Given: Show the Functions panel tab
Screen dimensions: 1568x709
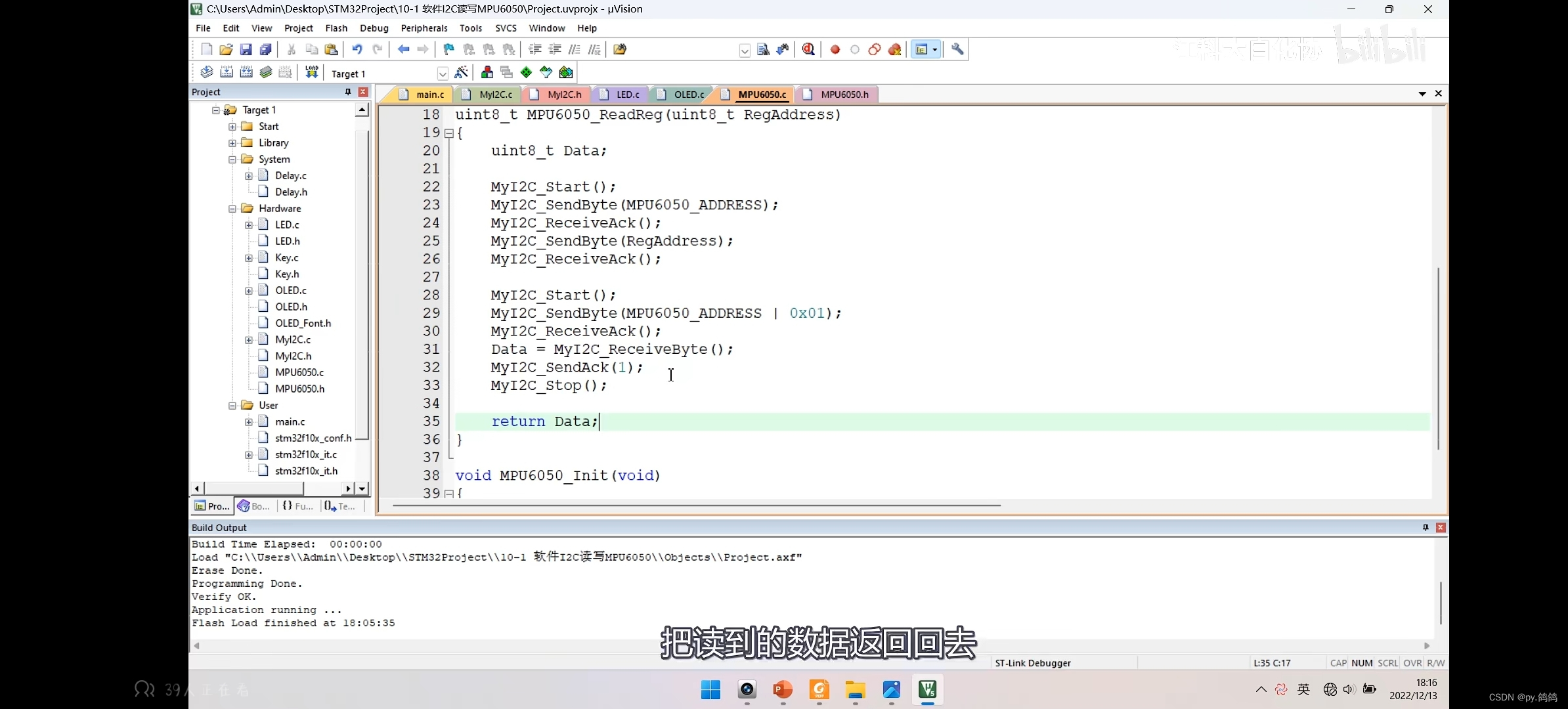Looking at the screenshot, I should pos(297,506).
